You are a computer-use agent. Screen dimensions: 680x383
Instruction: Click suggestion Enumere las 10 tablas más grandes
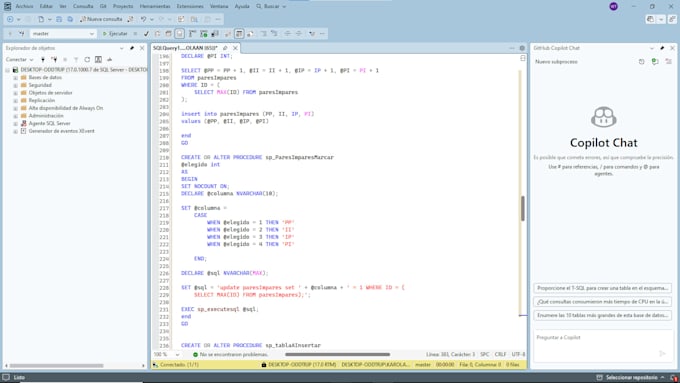(602, 315)
